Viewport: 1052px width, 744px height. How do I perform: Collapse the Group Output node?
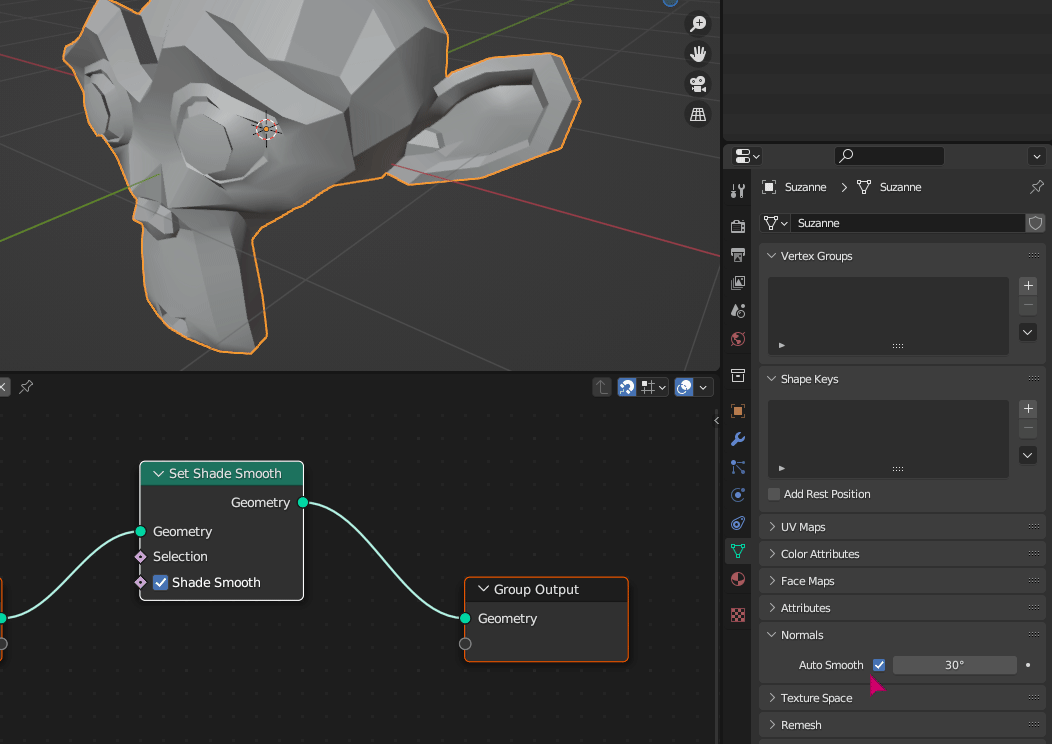483,589
